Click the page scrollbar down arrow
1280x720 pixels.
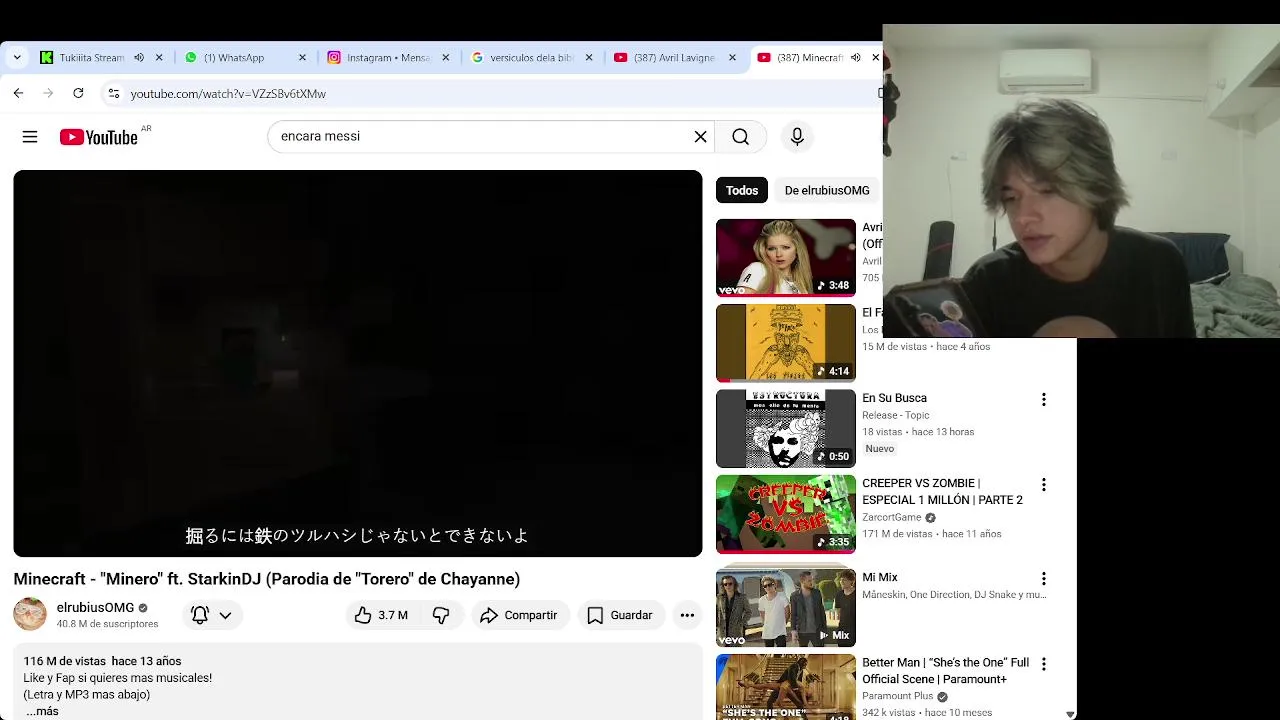pyautogui.click(x=1070, y=714)
